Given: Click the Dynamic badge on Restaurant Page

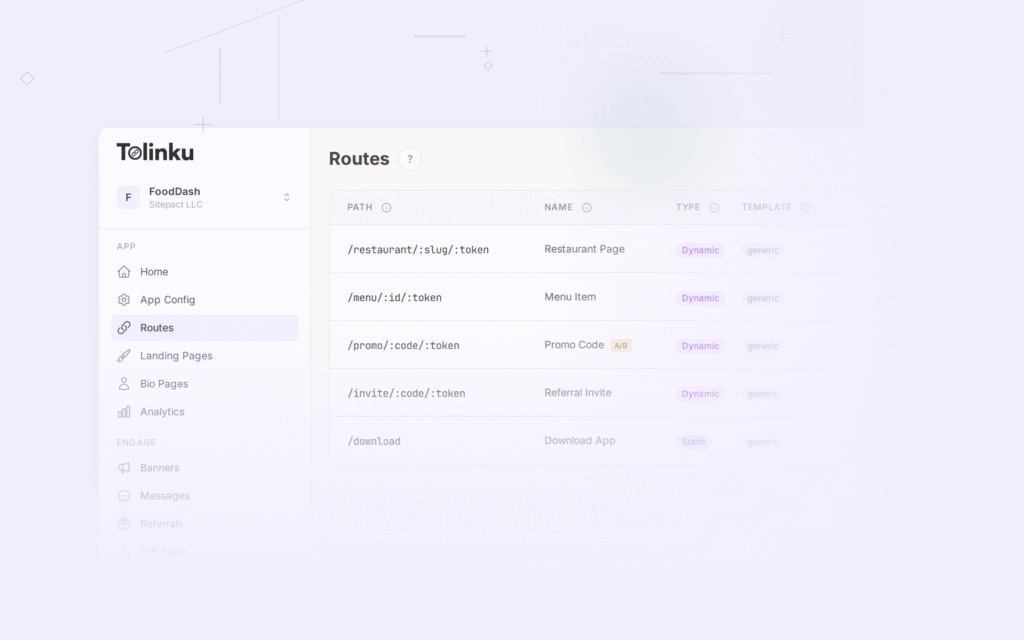Looking at the screenshot, I should click(699, 250).
